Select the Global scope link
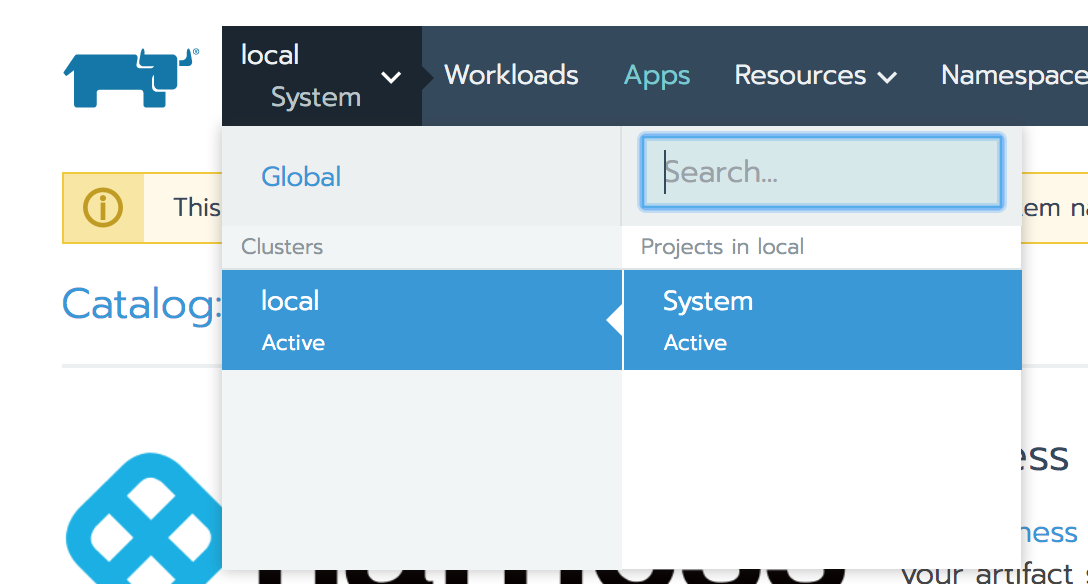 point(301,177)
